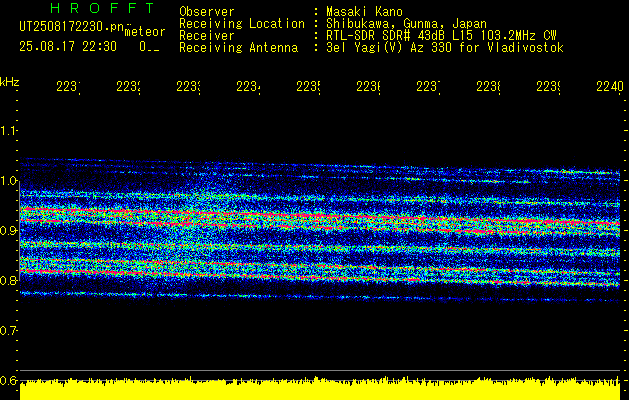629x400 pixels.
Task: Click the kHz axis unit label
Action: pyautogui.click(x=9, y=82)
